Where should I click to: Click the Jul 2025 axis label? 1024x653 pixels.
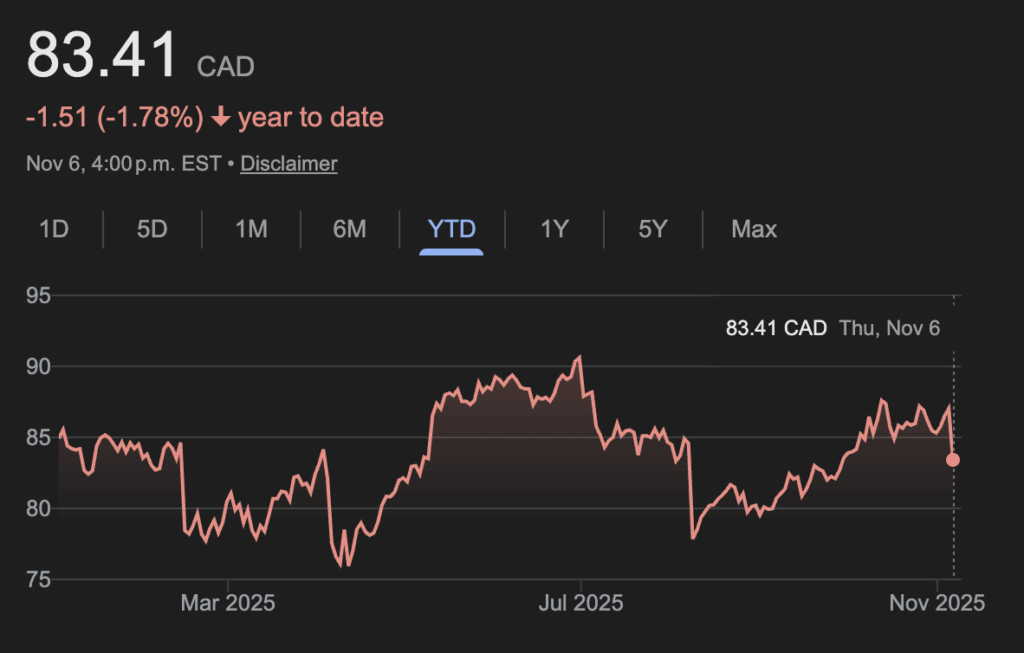pyautogui.click(x=581, y=603)
